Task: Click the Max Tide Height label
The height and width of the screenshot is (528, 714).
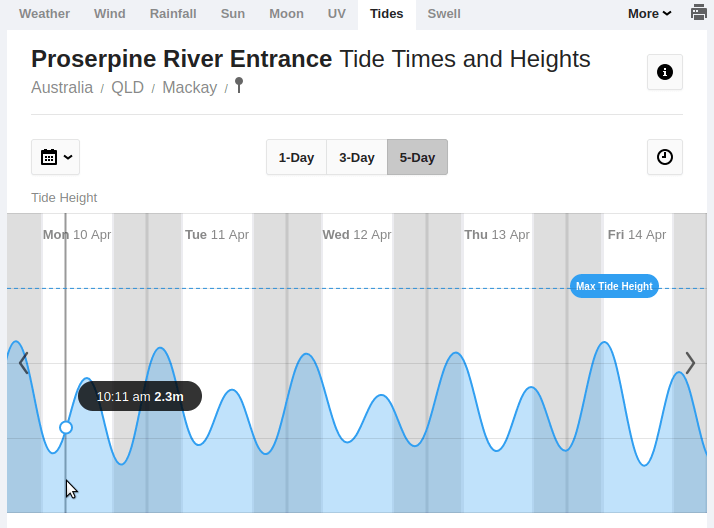Action: 614,286
